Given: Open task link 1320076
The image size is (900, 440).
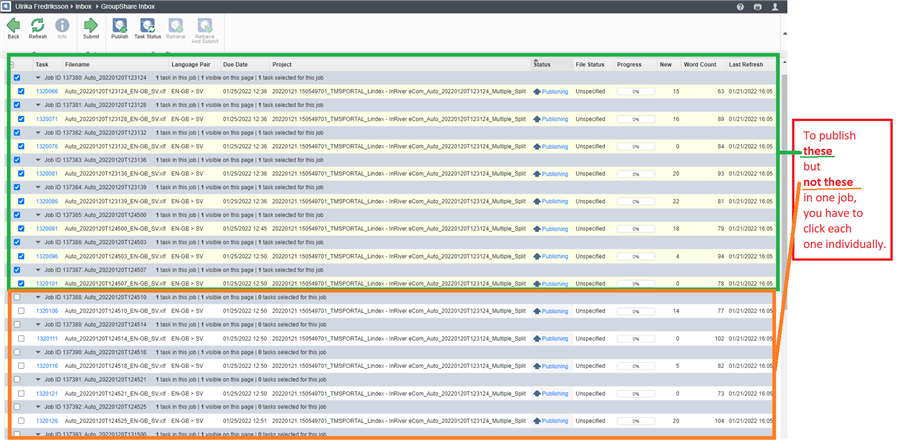Looking at the screenshot, I should [x=46, y=146].
